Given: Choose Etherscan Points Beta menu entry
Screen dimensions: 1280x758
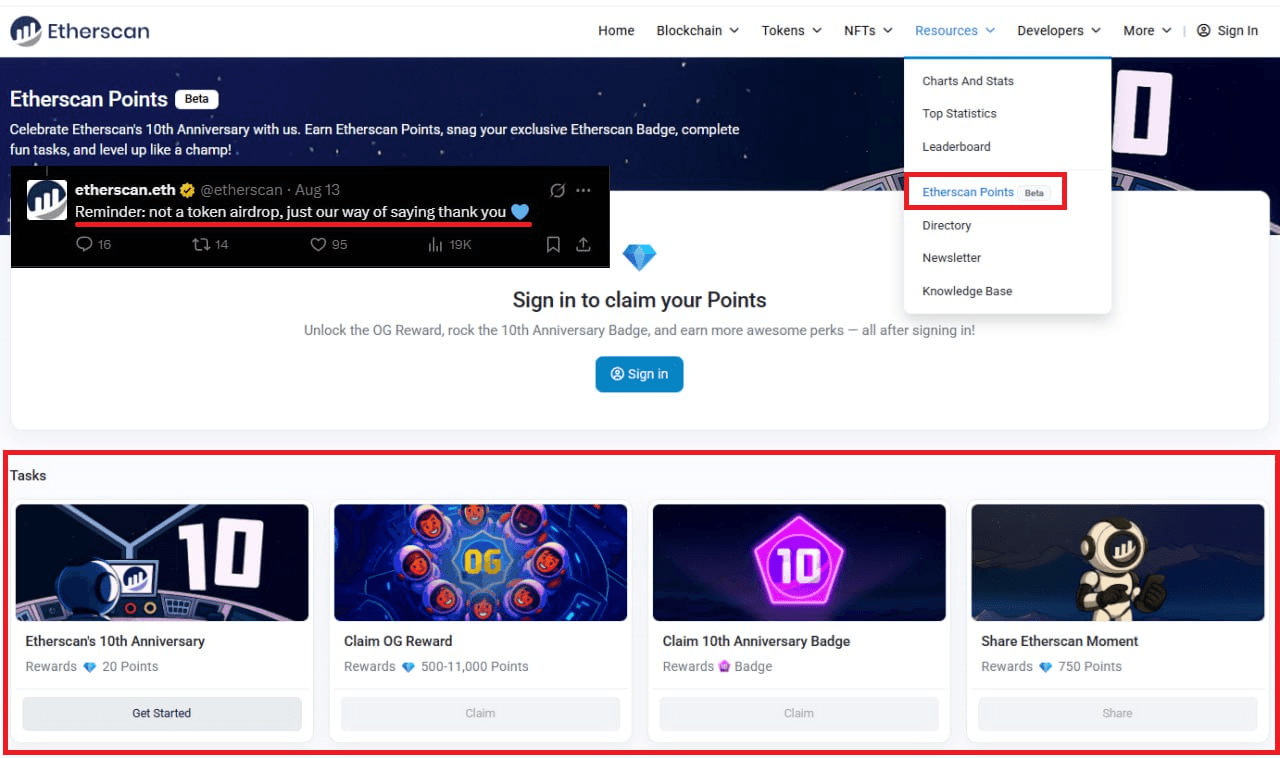Looking at the screenshot, I should click(x=986, y=192).
